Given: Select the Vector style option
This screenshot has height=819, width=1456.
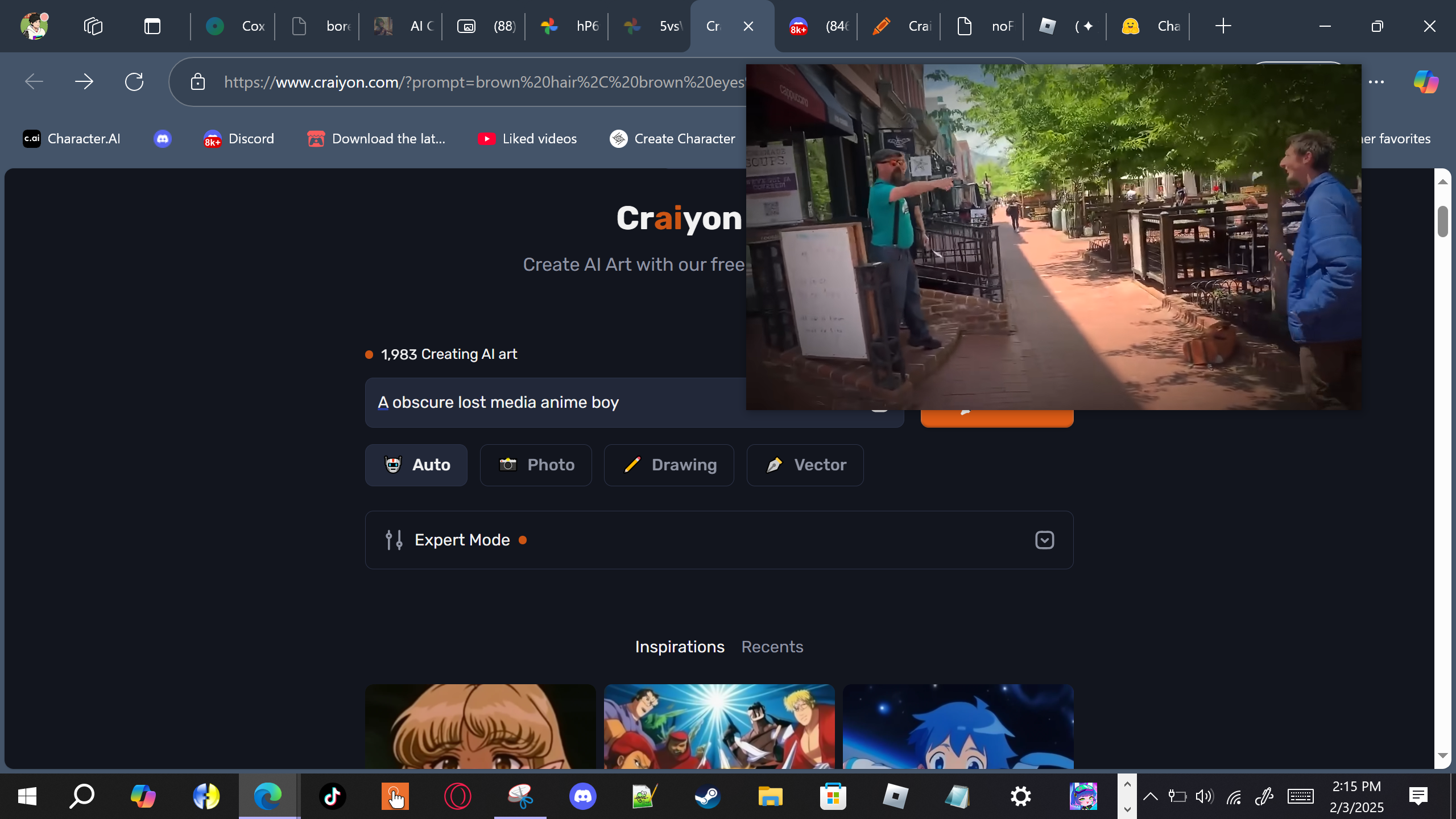Looking at the screenshot, I should tap(805, 465).
